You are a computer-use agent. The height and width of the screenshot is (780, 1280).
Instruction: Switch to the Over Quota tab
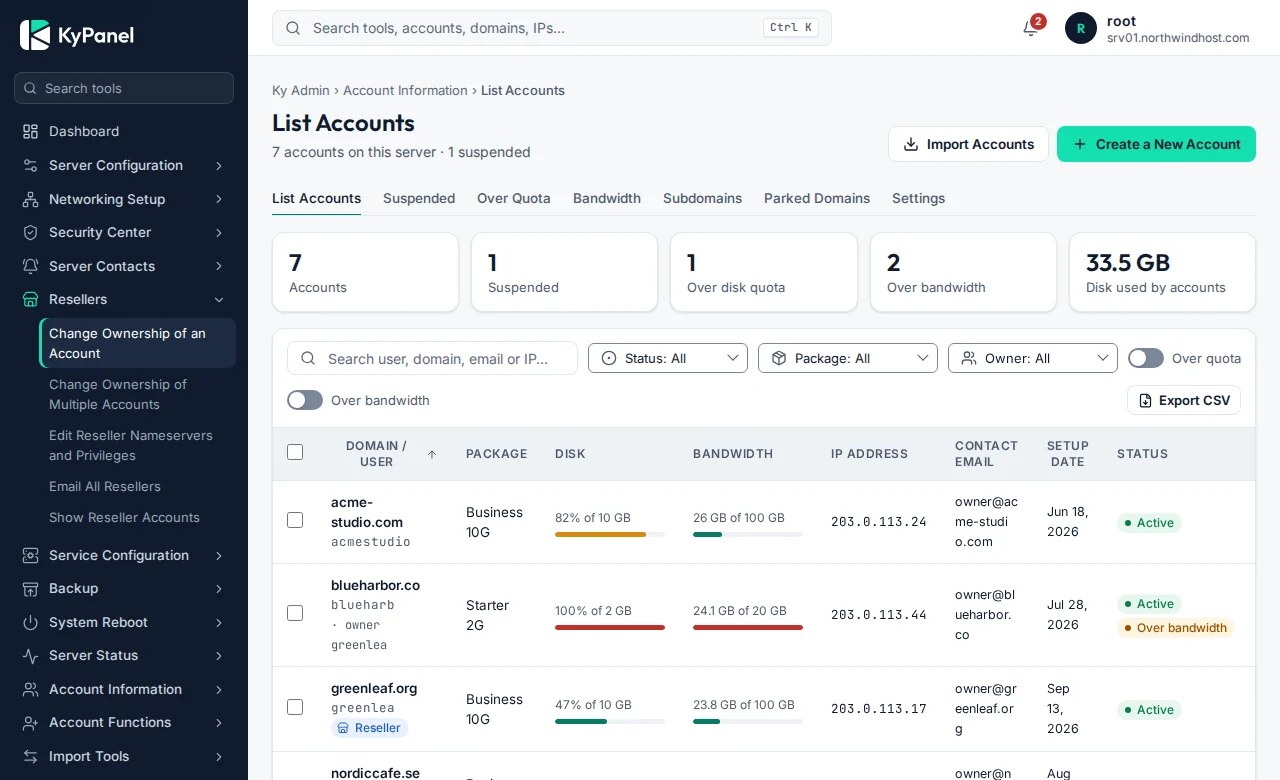[514, 198]
